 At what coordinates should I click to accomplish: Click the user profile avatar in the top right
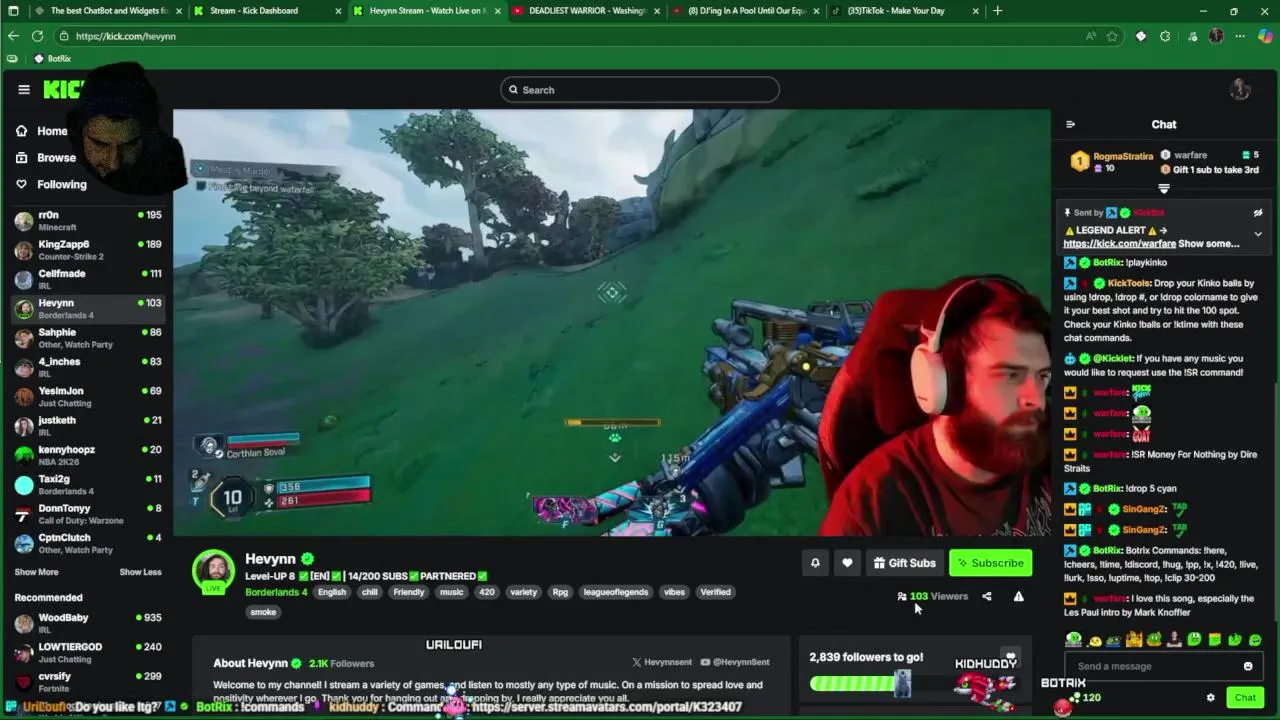[x=1240, y=89]
